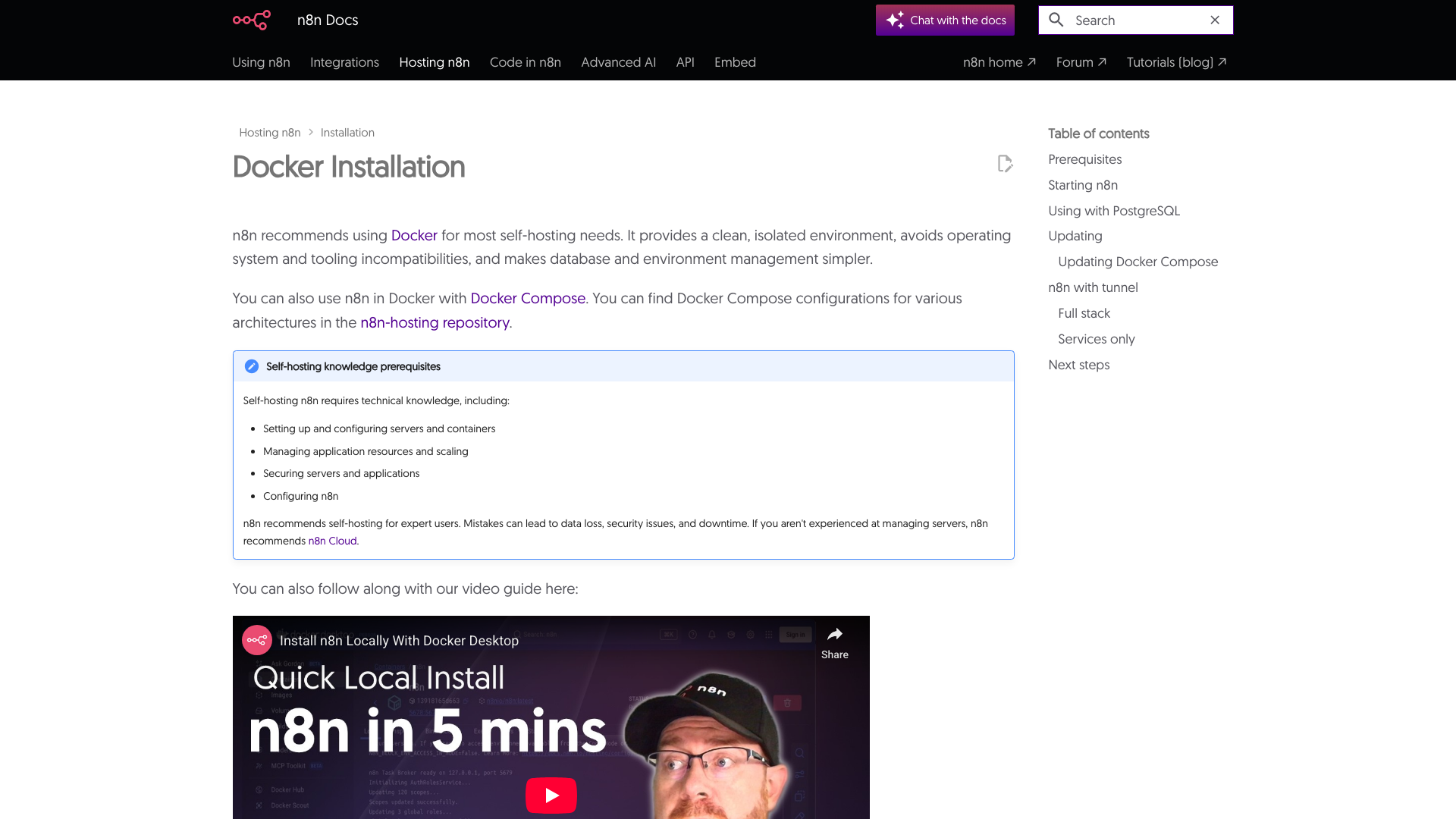This screenshot has height=819, width=1456.
Task: Click video title Install n8n Locally With Docker Desktop
Action: pos(399,641)
